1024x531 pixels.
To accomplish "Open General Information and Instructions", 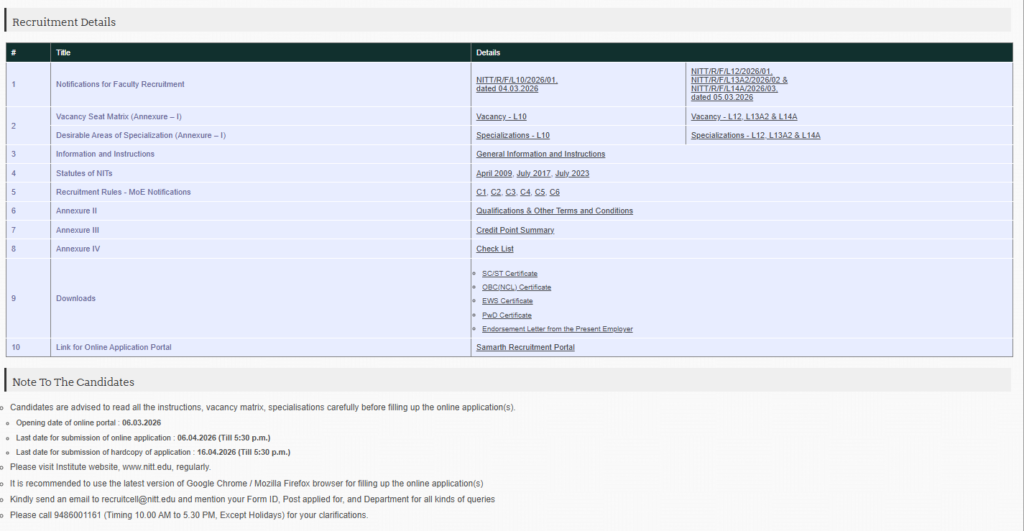I will [540, 154].
